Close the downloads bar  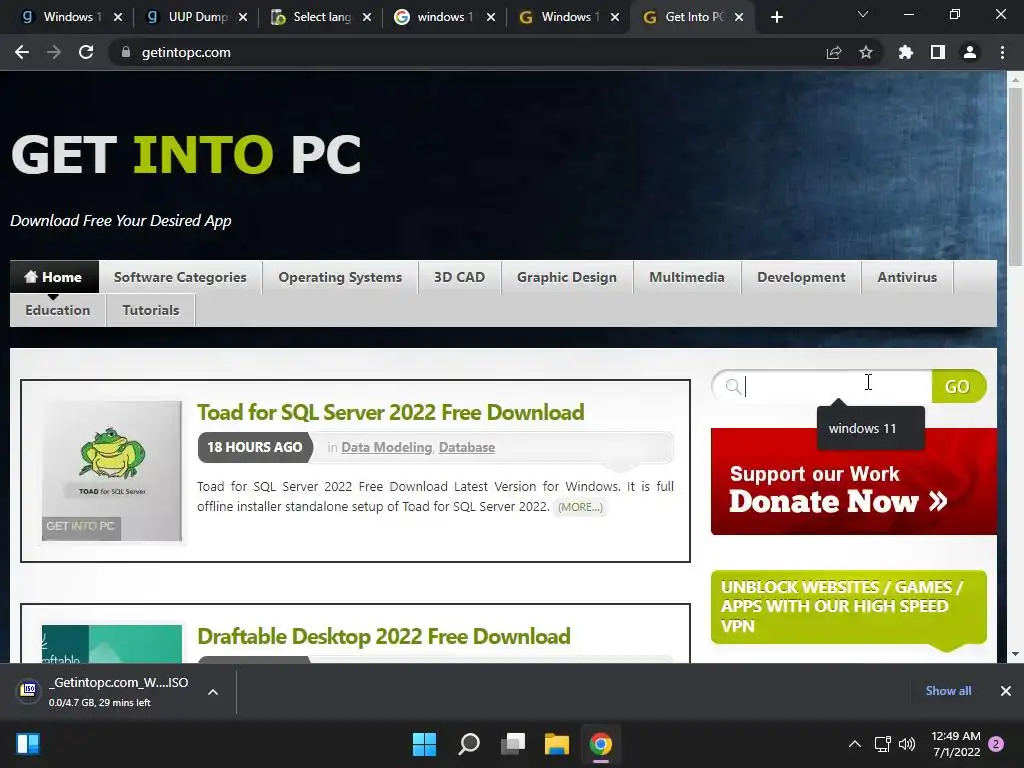pos(1006,691)
